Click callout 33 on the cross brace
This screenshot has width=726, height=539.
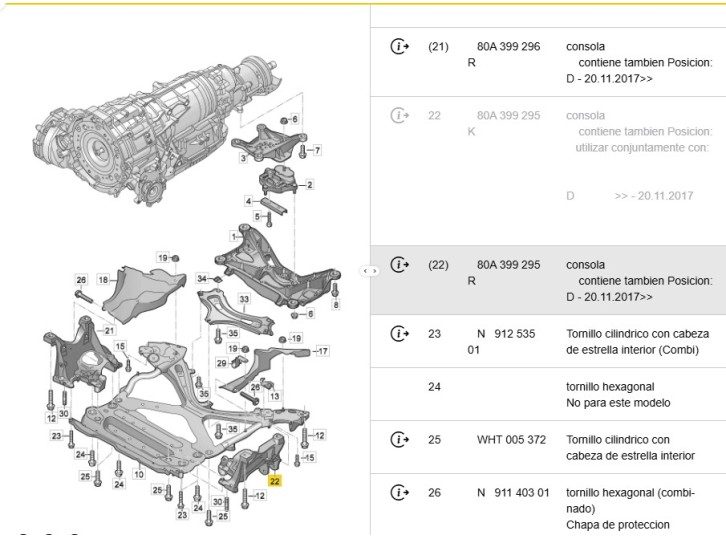click(x=244, y=299)
